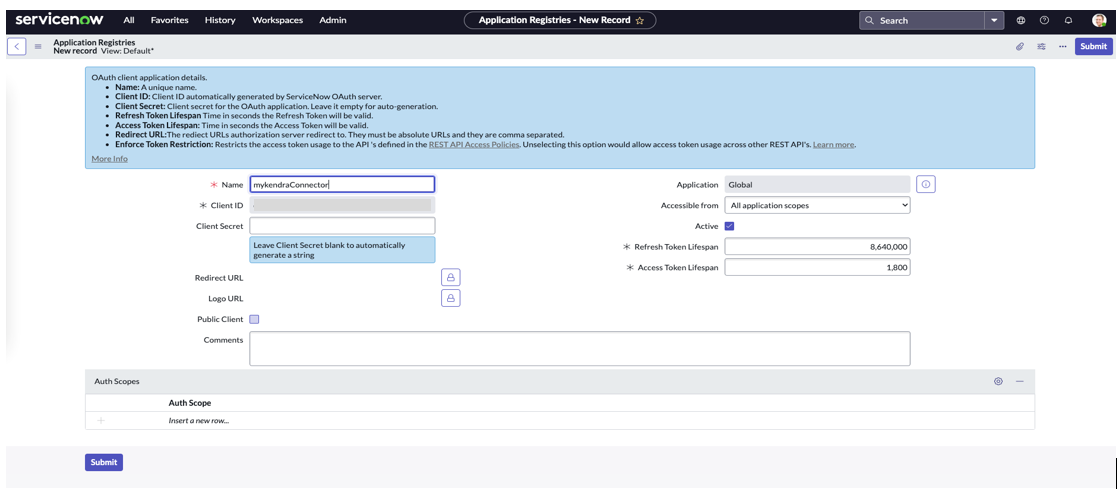Expand the search scope dropdown arrow
1118x500 pixels.
coord(994,21)
